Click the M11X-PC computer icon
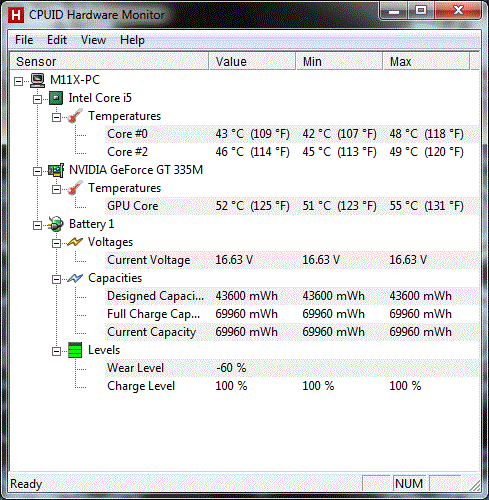 (x=37, y=80)
